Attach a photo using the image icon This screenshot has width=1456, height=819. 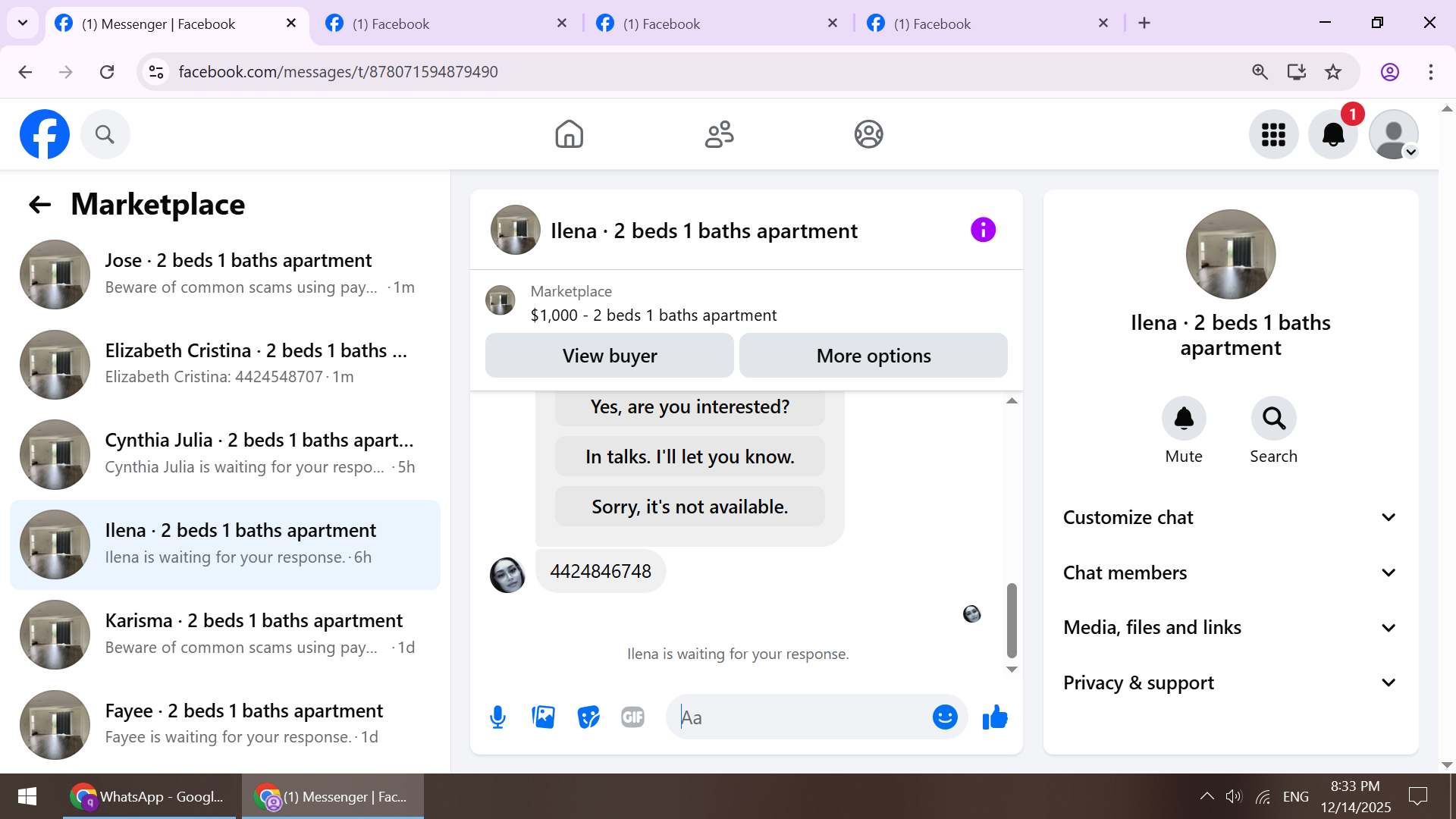click(x=543, y=717)
